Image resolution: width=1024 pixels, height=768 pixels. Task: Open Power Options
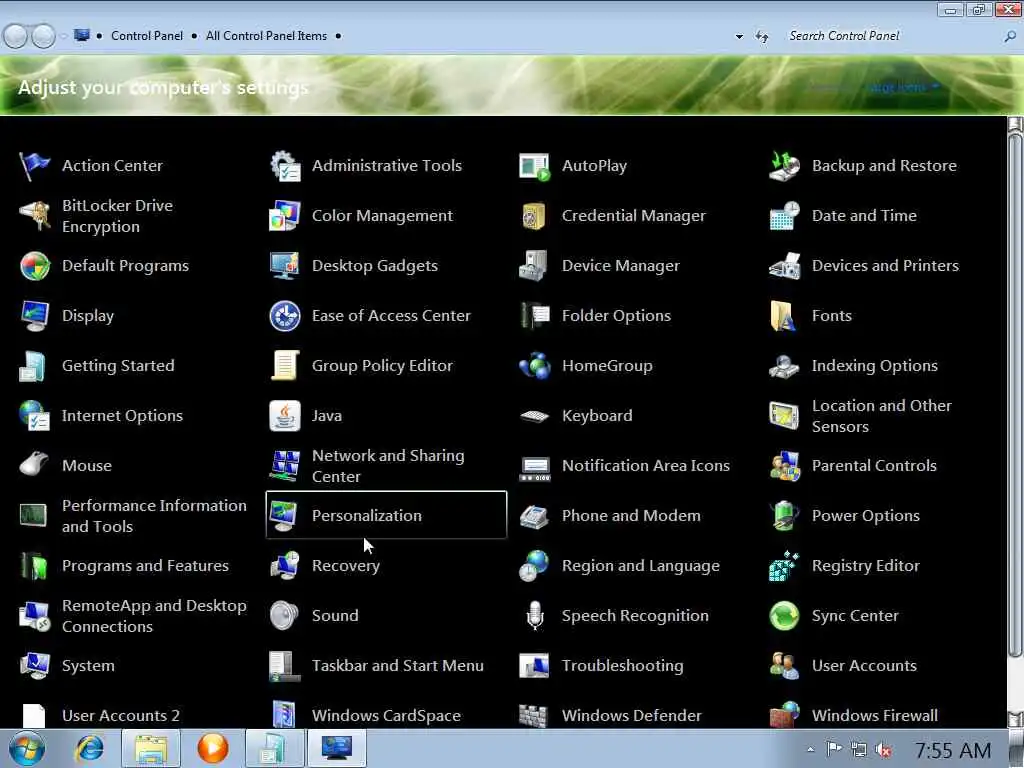[844, 516]
